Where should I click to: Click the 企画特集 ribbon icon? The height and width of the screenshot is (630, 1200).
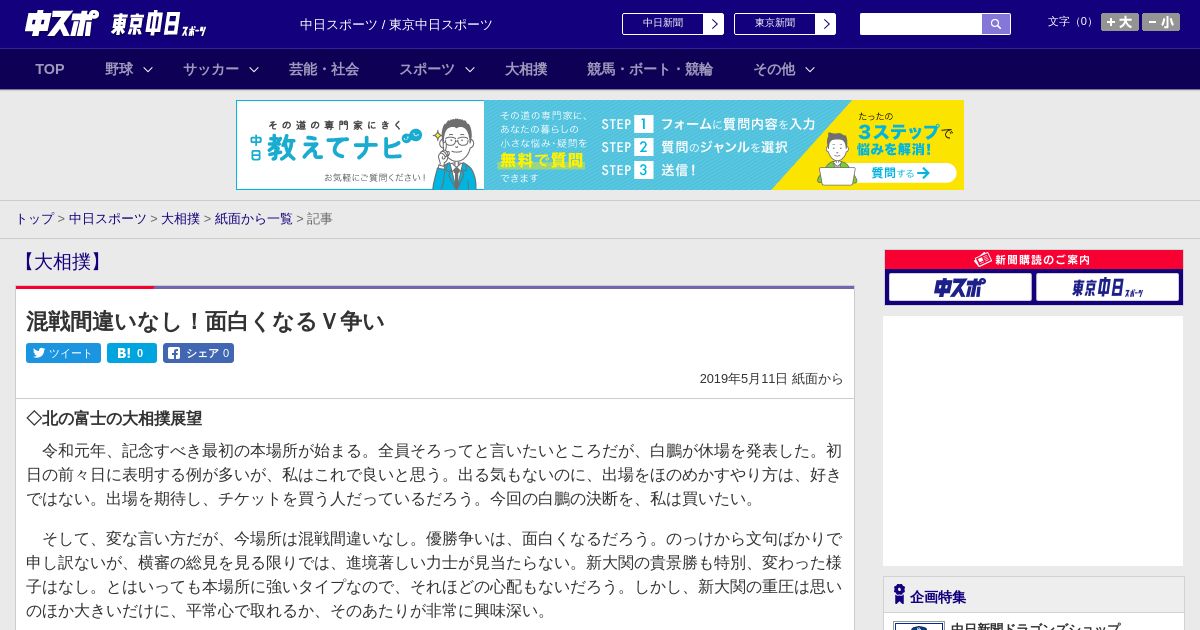click(899, 595)
